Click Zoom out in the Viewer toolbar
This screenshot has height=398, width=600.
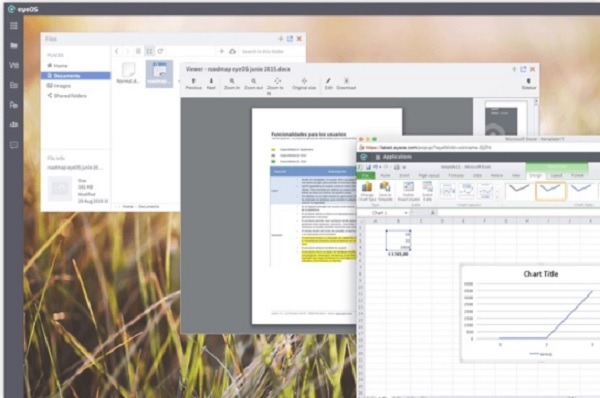tap(253, 84)
